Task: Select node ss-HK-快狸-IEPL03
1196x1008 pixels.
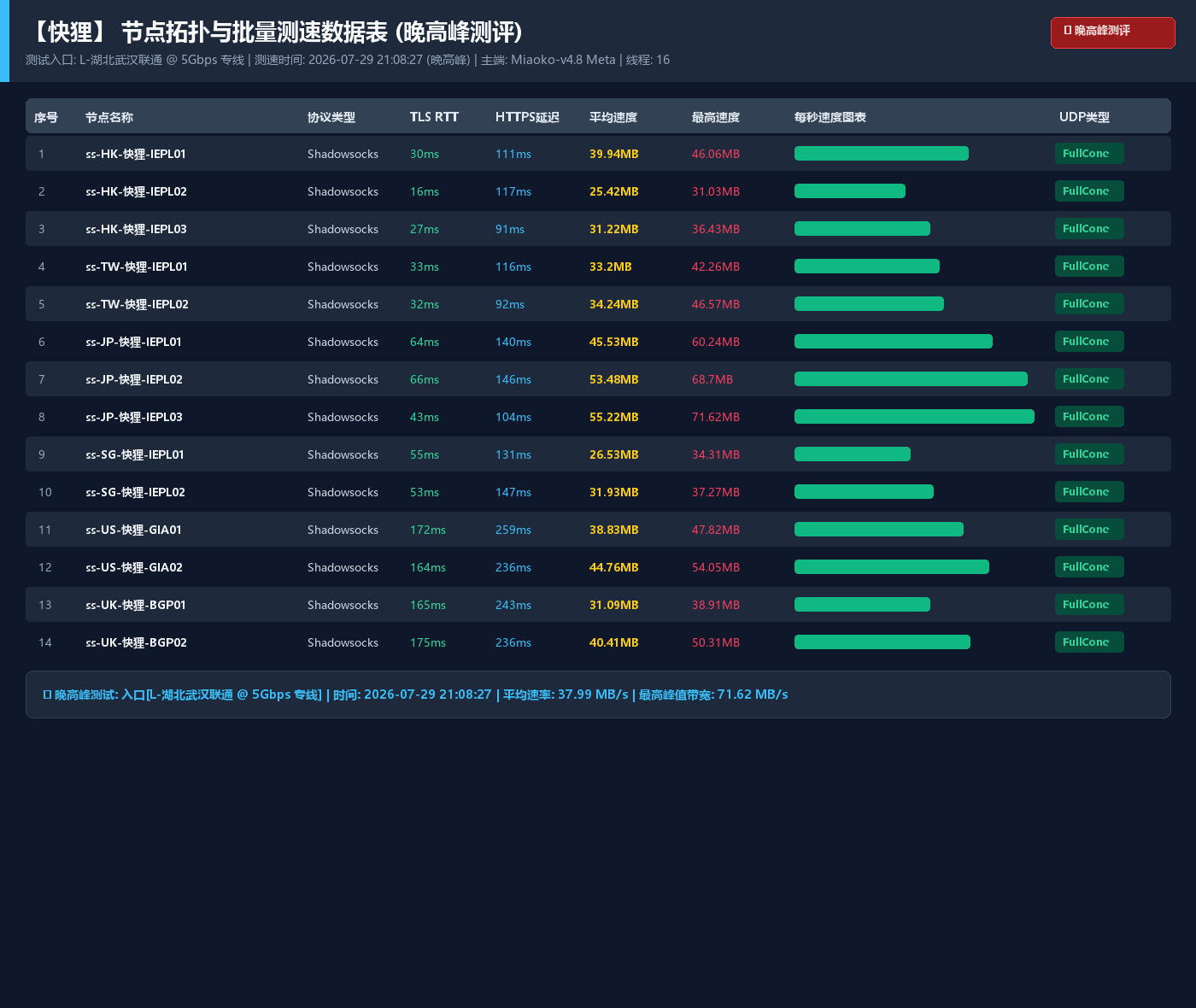Action: (x=136, y=229)
